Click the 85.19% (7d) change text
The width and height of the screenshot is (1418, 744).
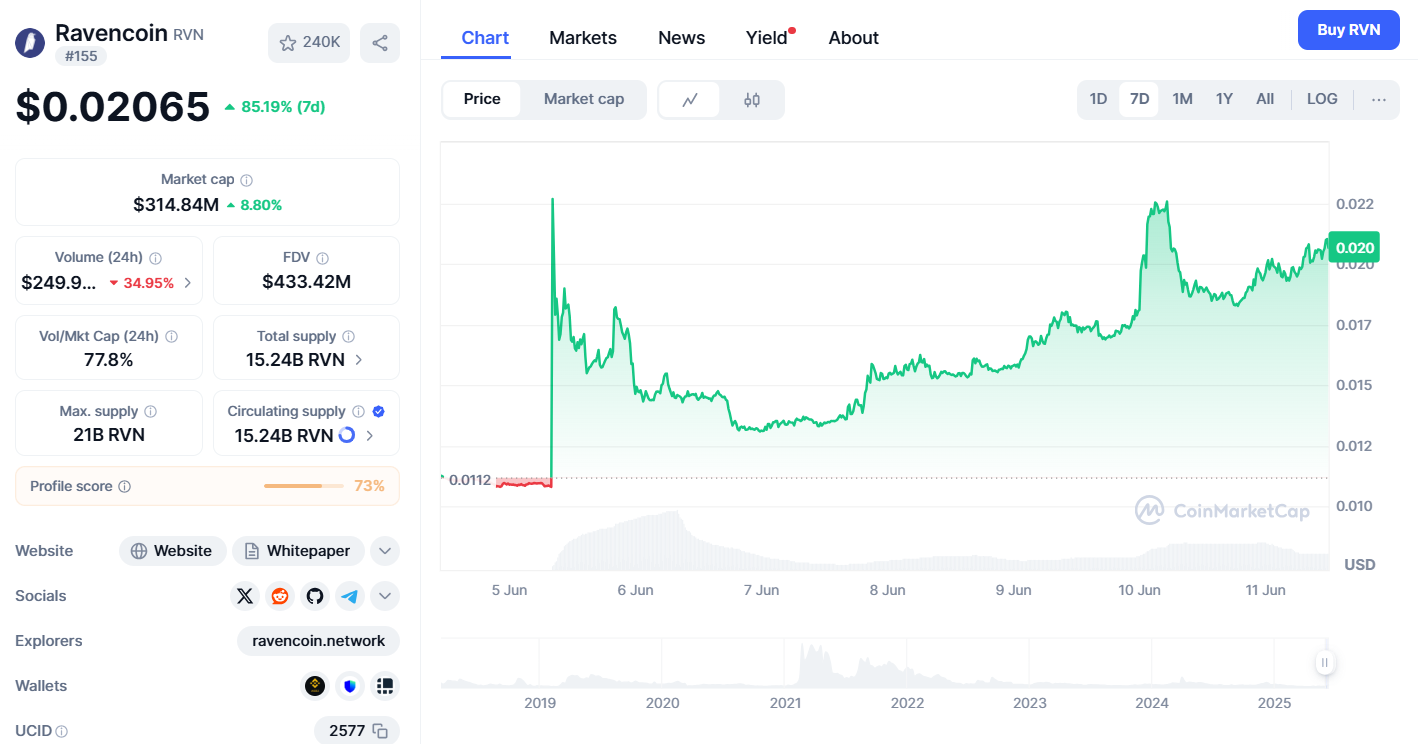[283, 107]
